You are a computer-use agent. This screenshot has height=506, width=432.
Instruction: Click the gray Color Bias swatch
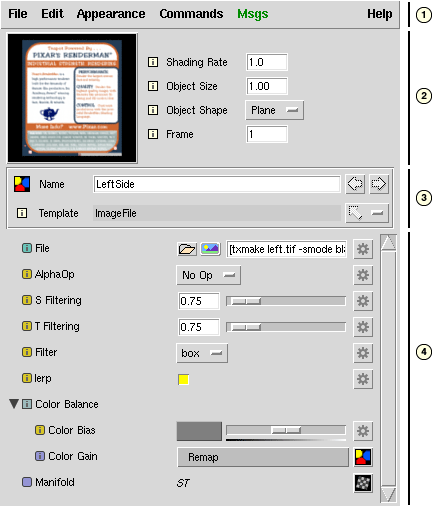pos(199,431)
